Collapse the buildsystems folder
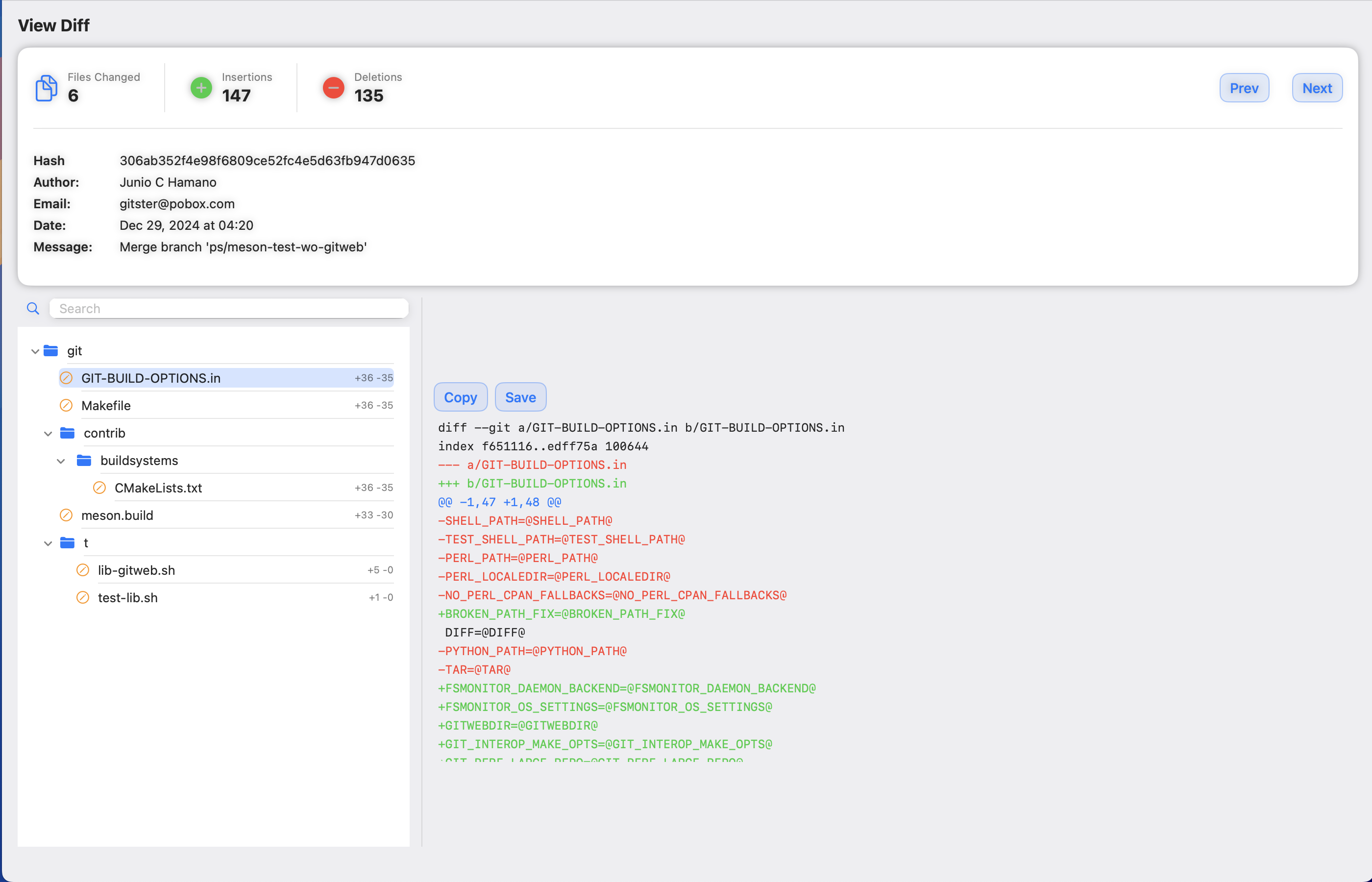The height and width of the screenshot is (882, 1372). (x=61, y=461)
